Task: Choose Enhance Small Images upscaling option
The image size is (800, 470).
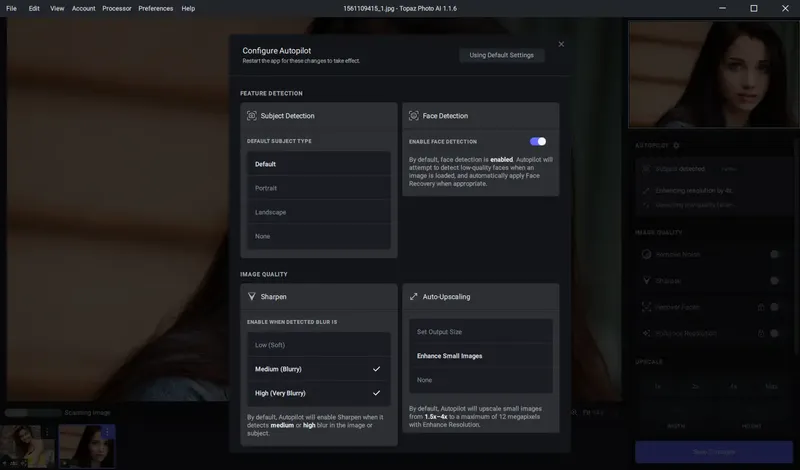Action: (481, 356)
